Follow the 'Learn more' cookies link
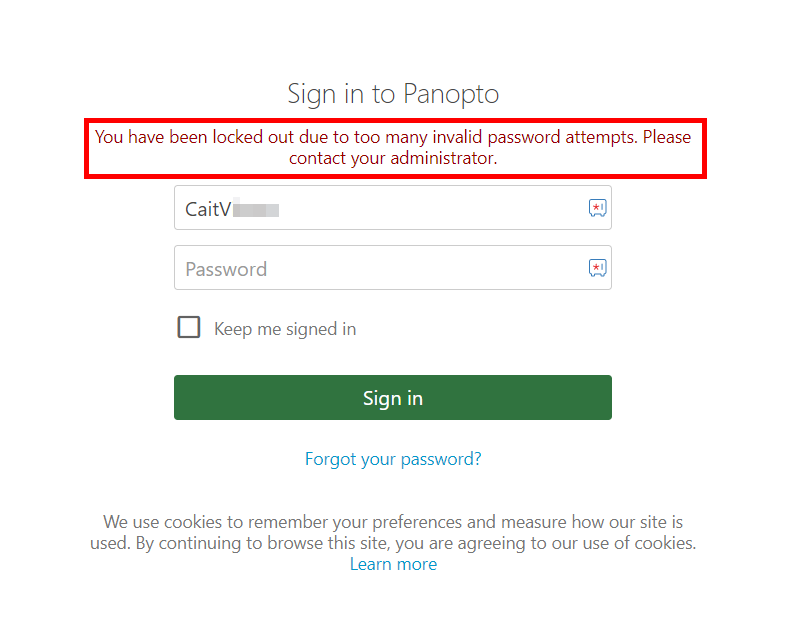Viewport: 794px width, 632px height. pyautogui.click(x=393, y=564)
